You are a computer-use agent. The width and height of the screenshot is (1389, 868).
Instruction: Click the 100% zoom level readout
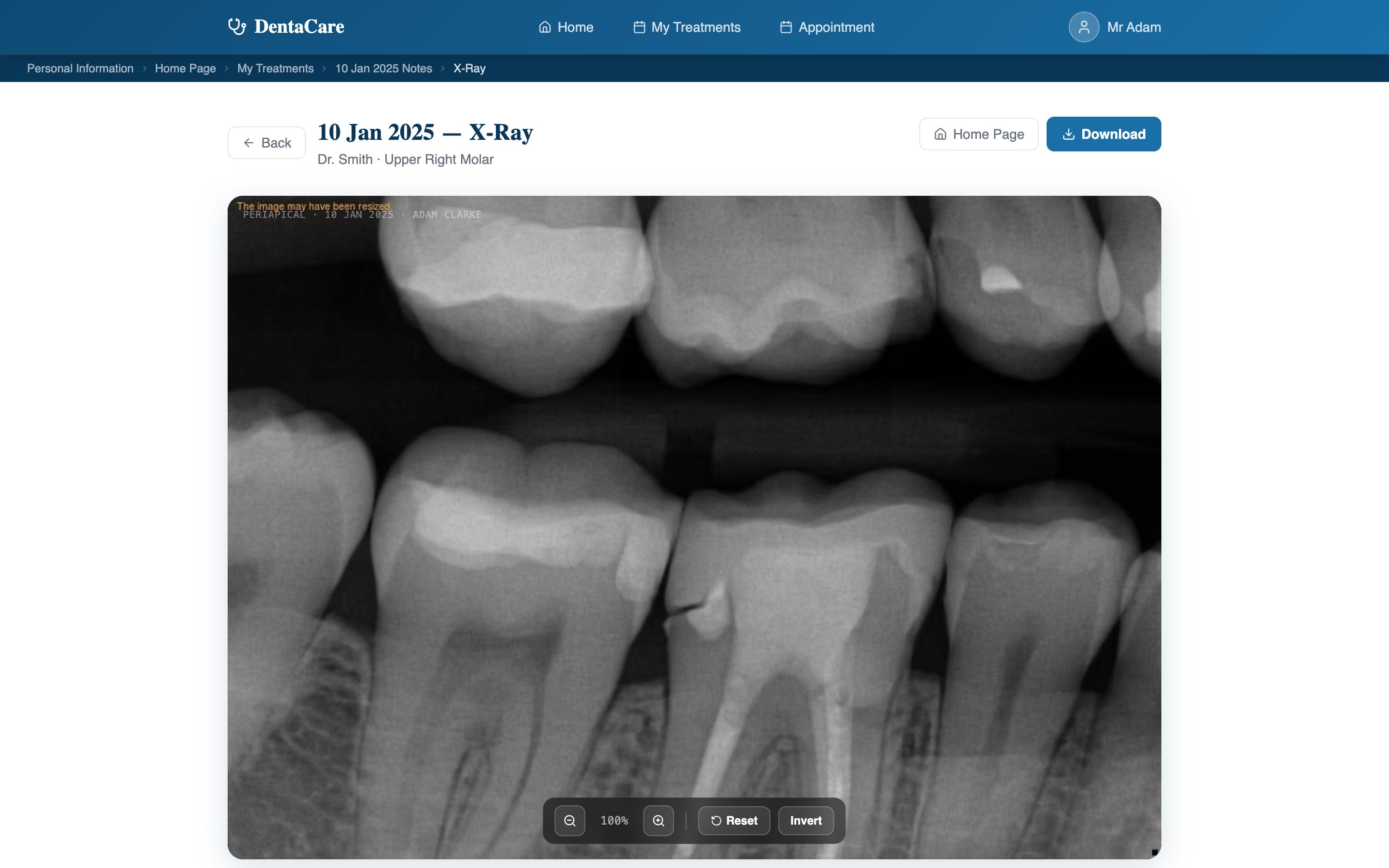(x=614, y=820)
